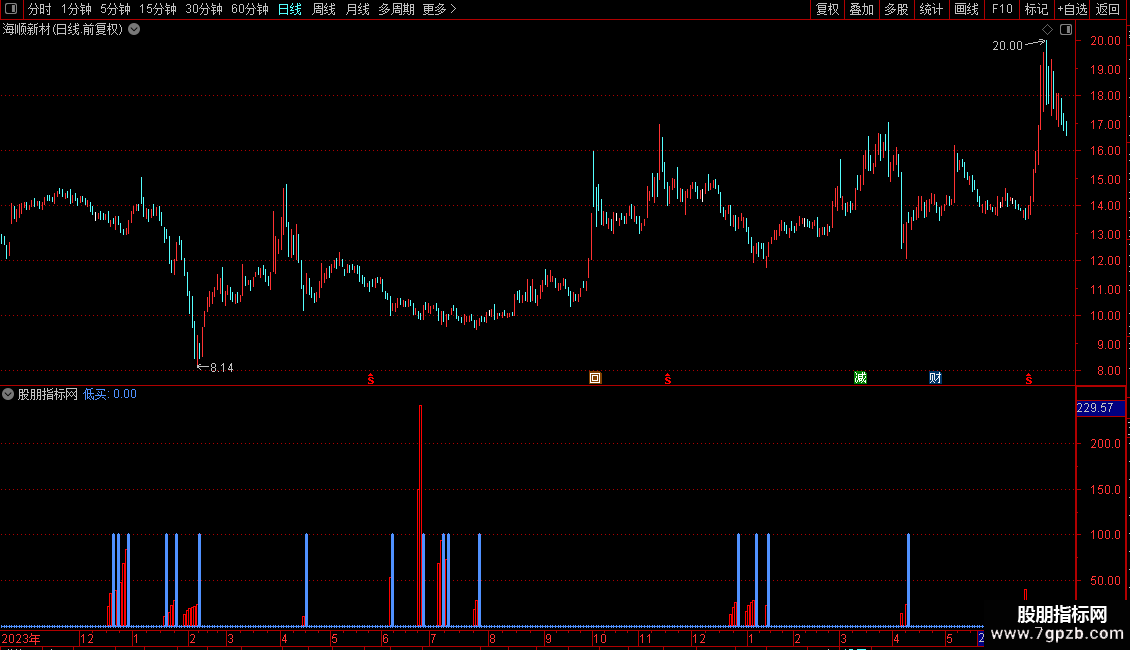Add stock to watchlist with +自选
The width and height of the screenshot is (1130, 650).
[x=1072, y=9]
